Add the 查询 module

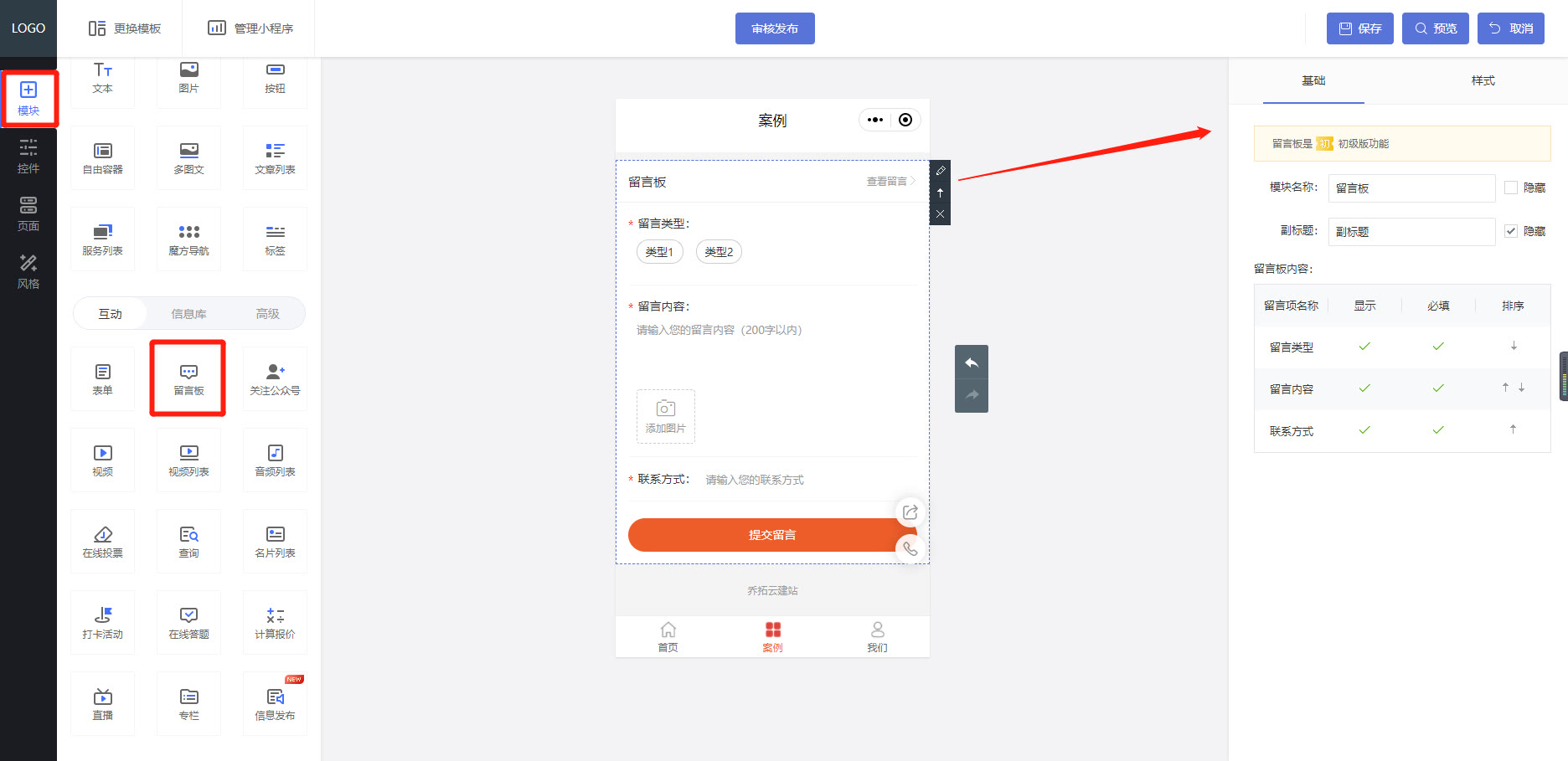pos(188,542)
